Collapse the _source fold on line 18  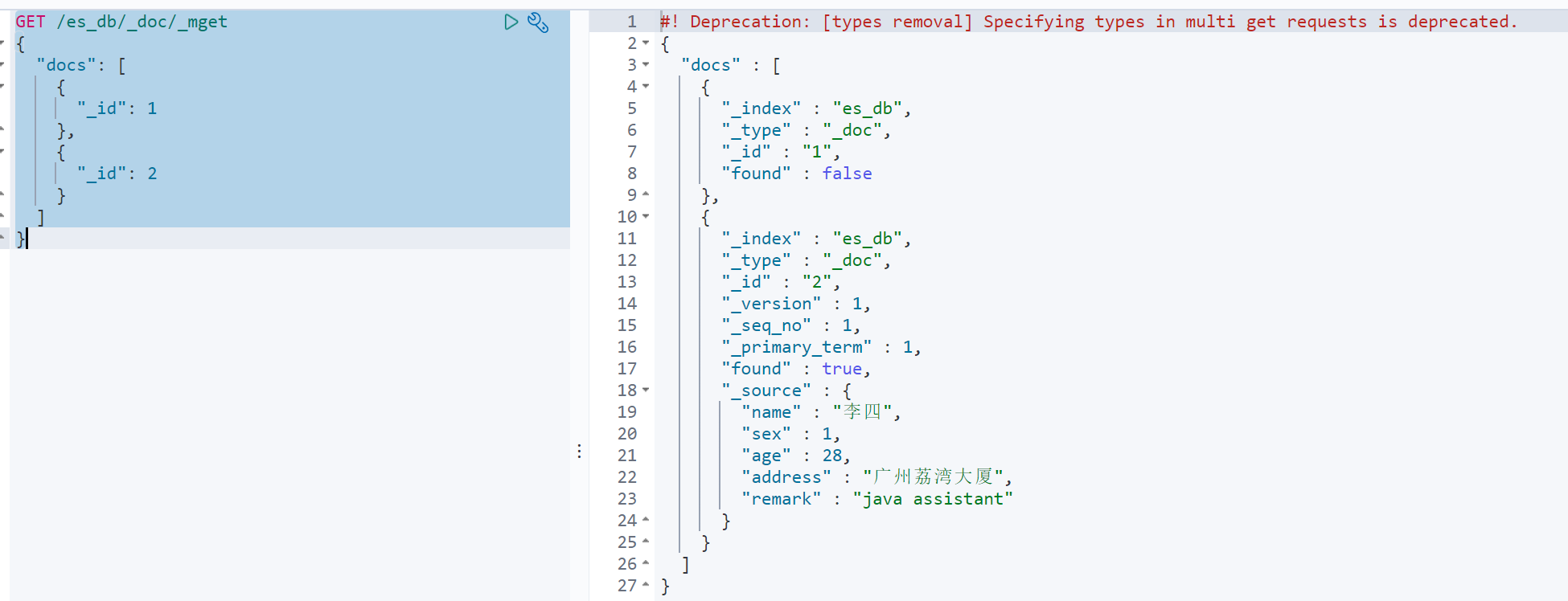pyautogui.click(x=646, y=390)
